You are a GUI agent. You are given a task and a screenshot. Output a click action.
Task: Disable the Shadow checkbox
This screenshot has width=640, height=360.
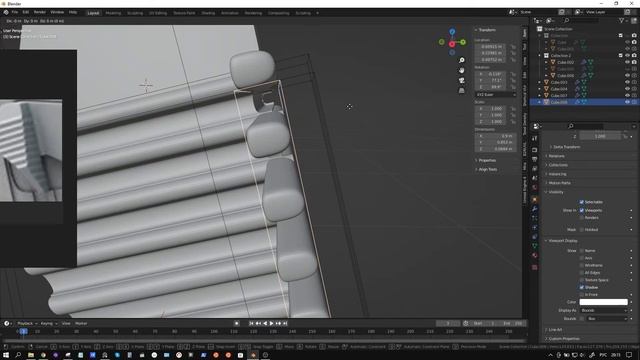tap(582, 287)
